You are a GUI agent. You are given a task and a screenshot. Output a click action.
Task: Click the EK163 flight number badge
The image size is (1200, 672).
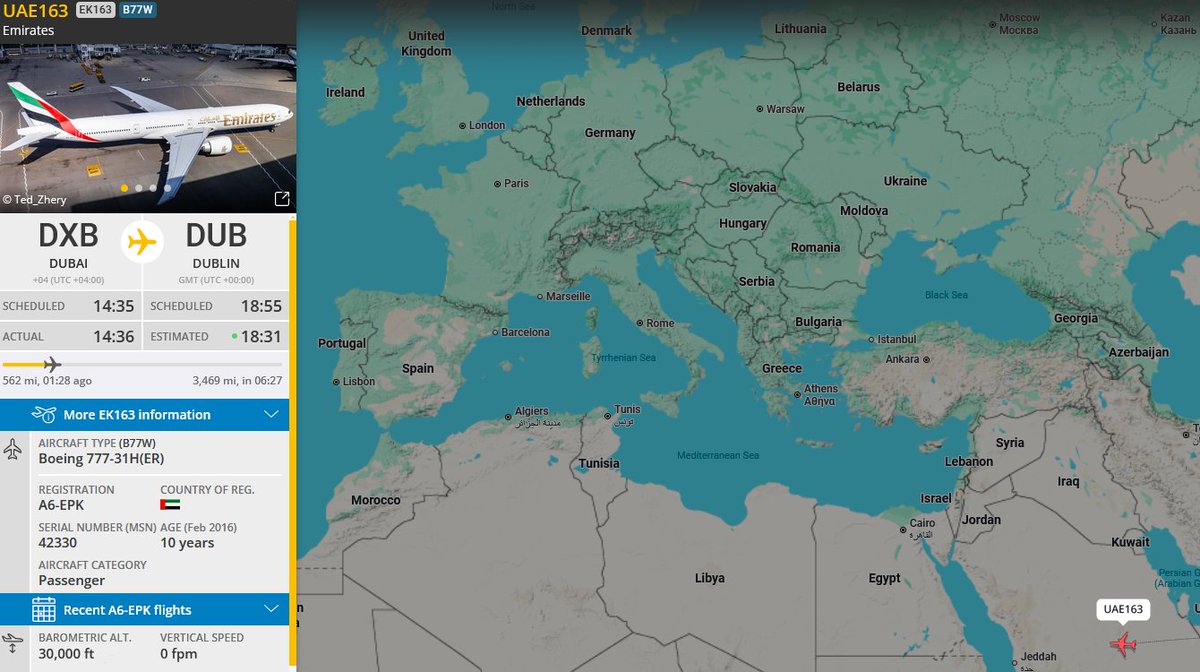pyautogui.click(x=95, y=10)
